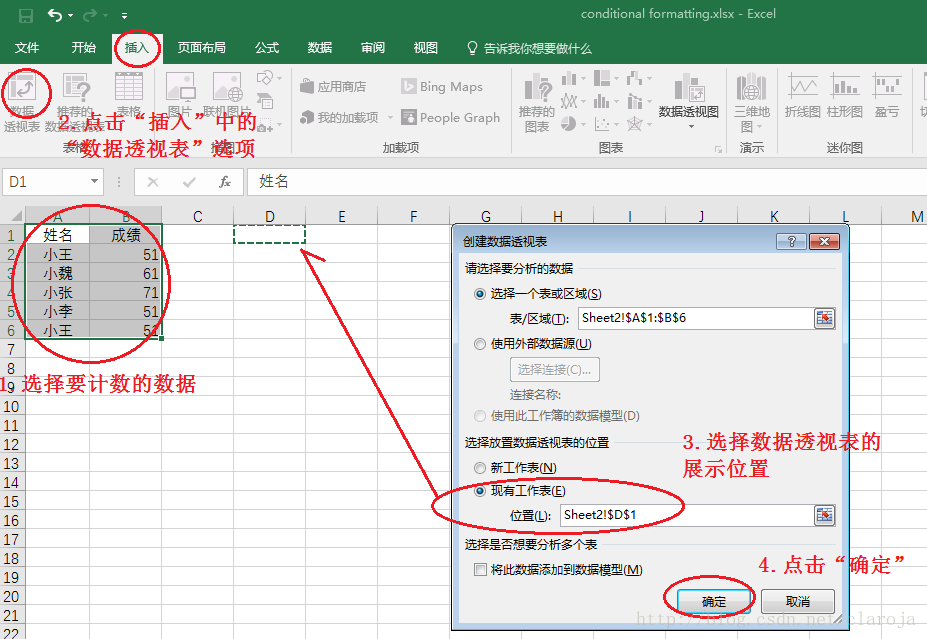Click the Pictures (图片) insert icon

click(180, 87)
